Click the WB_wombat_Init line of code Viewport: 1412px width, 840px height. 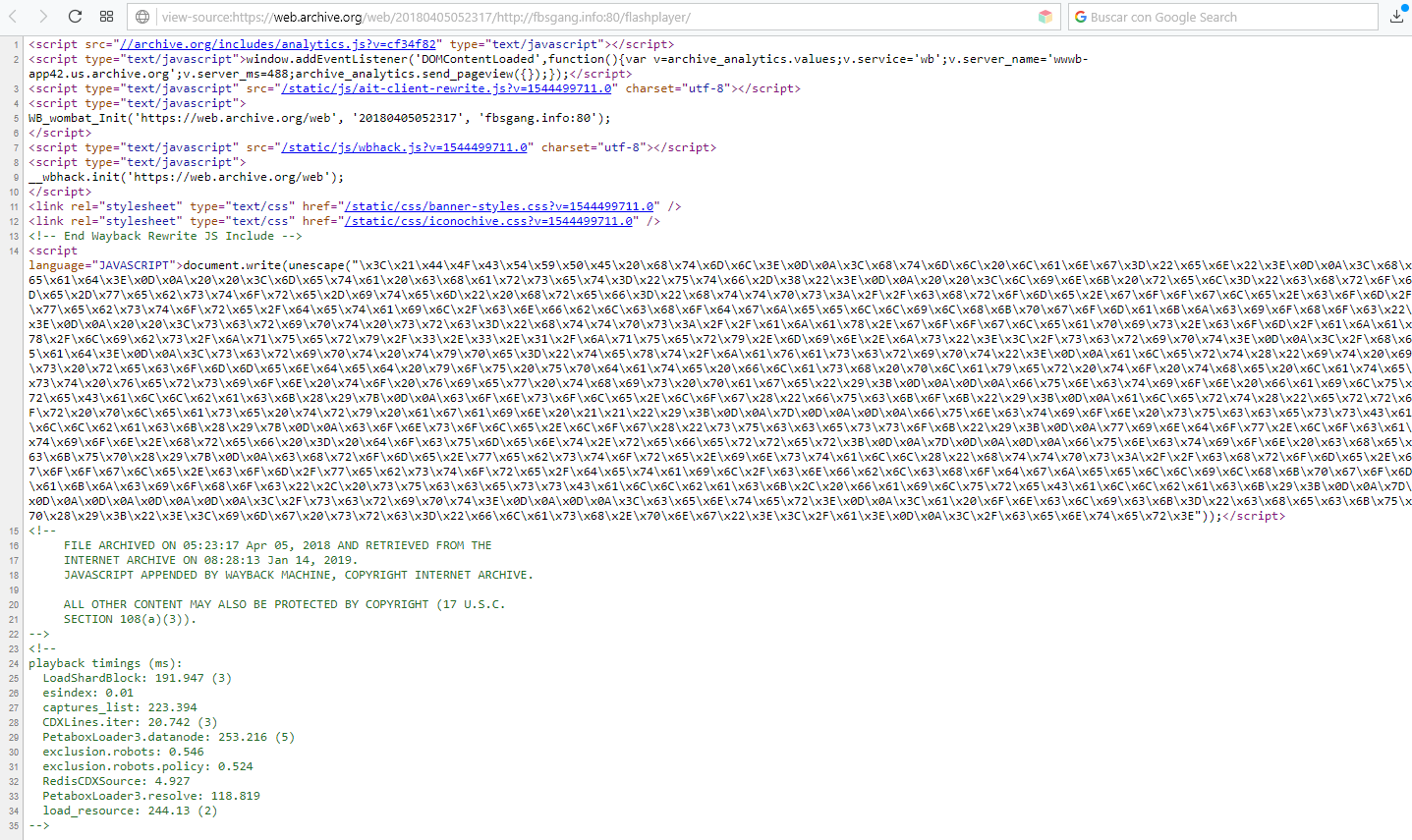point(319,118)
